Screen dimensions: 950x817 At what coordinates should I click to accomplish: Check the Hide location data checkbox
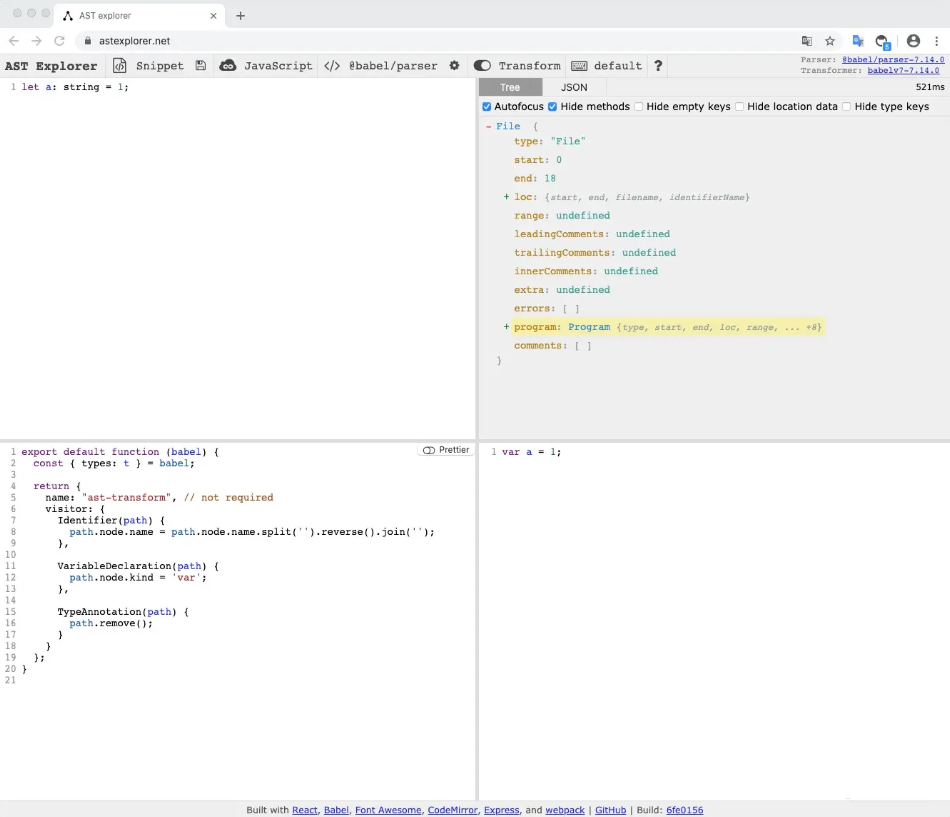[740, 107]
